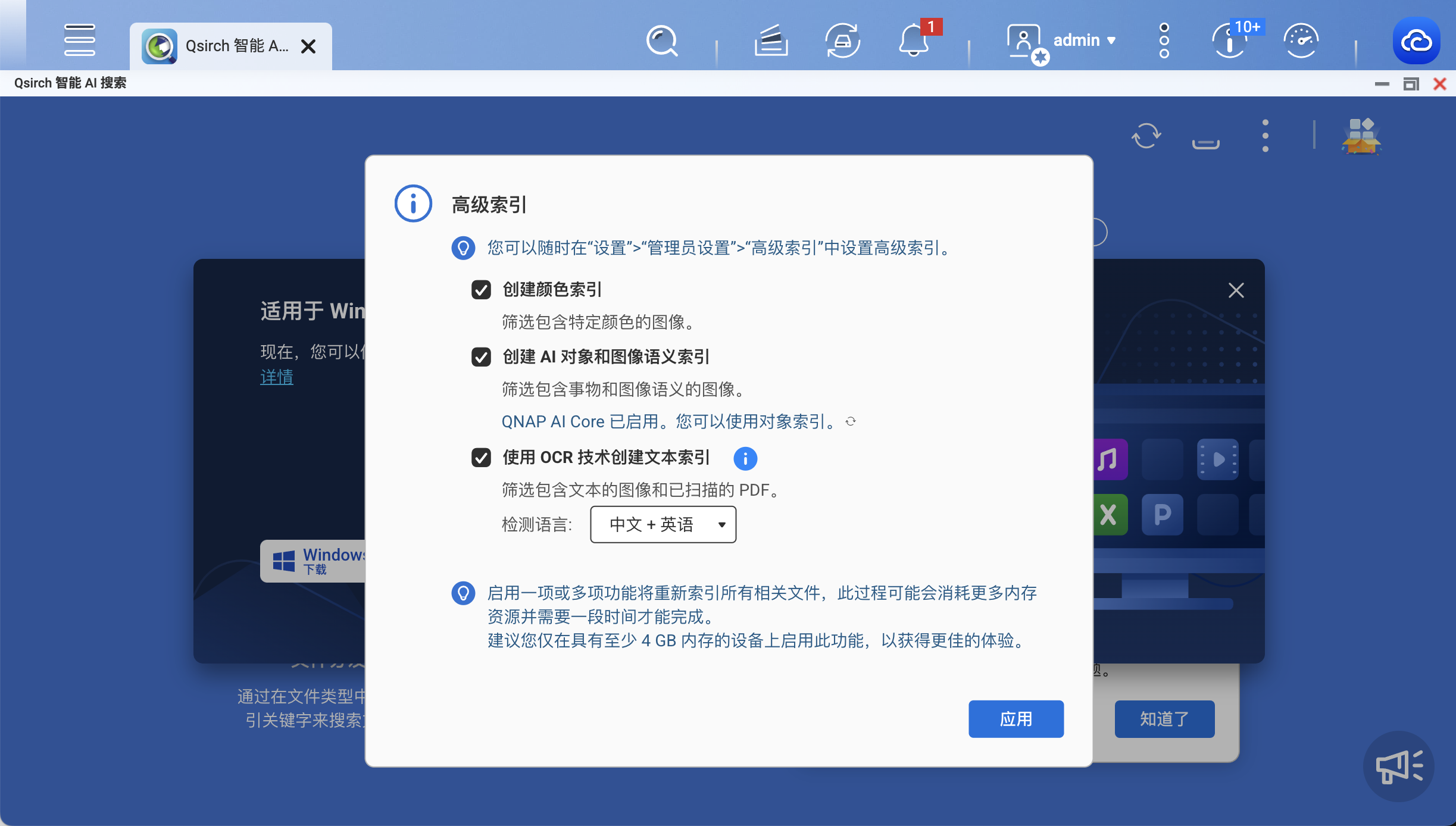Click the video film play icon

tap(1218, 459)
